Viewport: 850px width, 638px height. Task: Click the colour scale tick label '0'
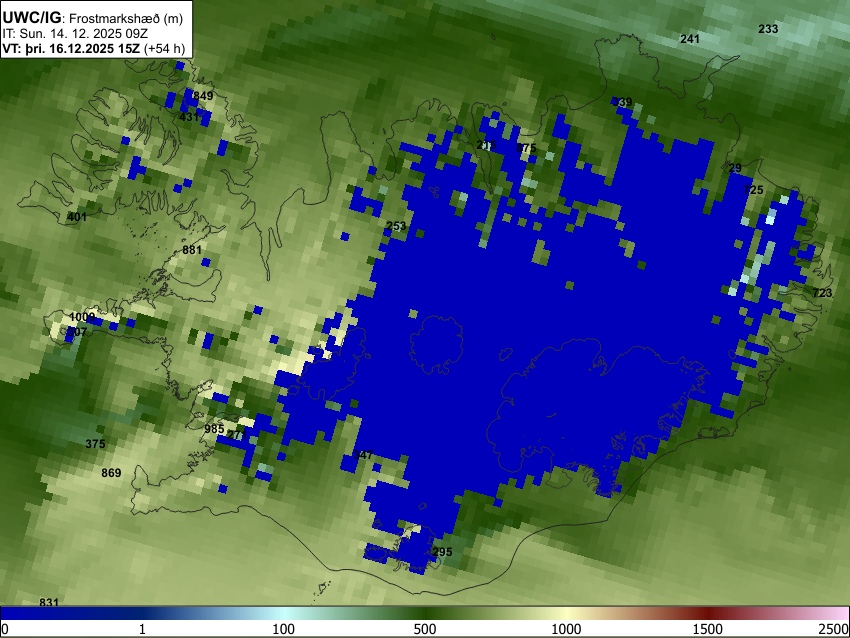pos(5,629)
